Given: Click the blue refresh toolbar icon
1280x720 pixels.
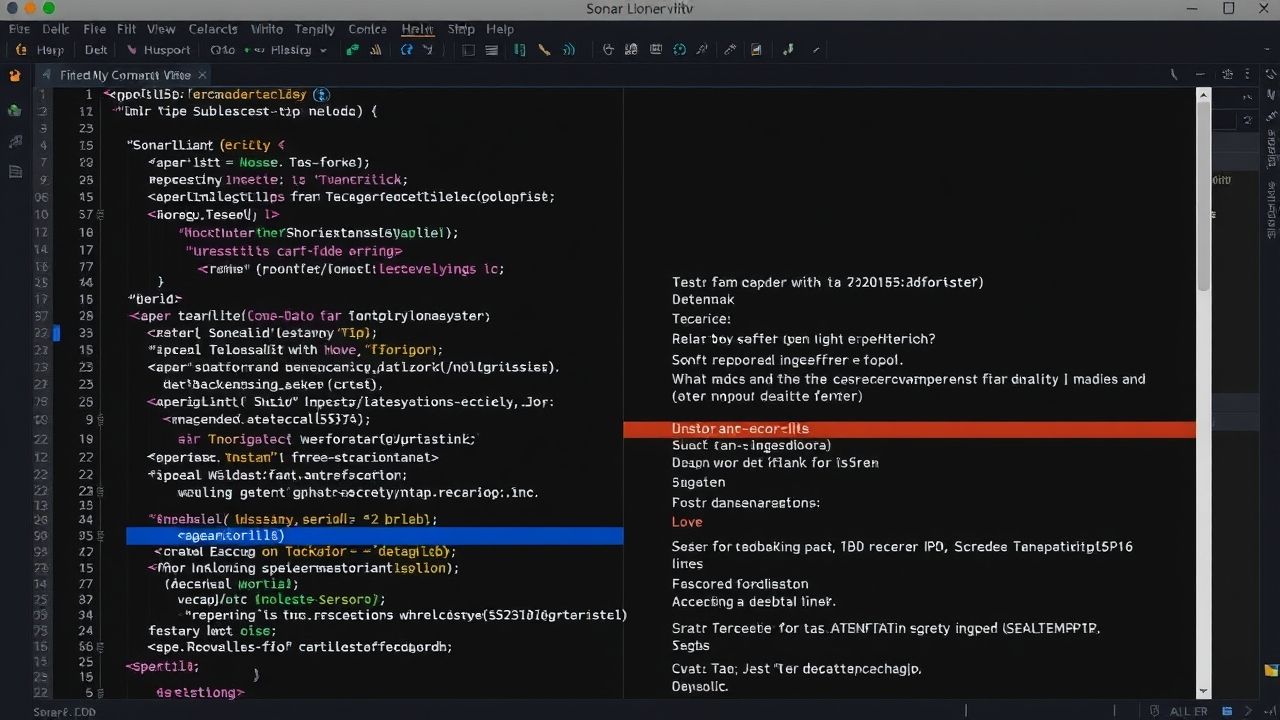Looking at the screenshot, I should point(406,50).
